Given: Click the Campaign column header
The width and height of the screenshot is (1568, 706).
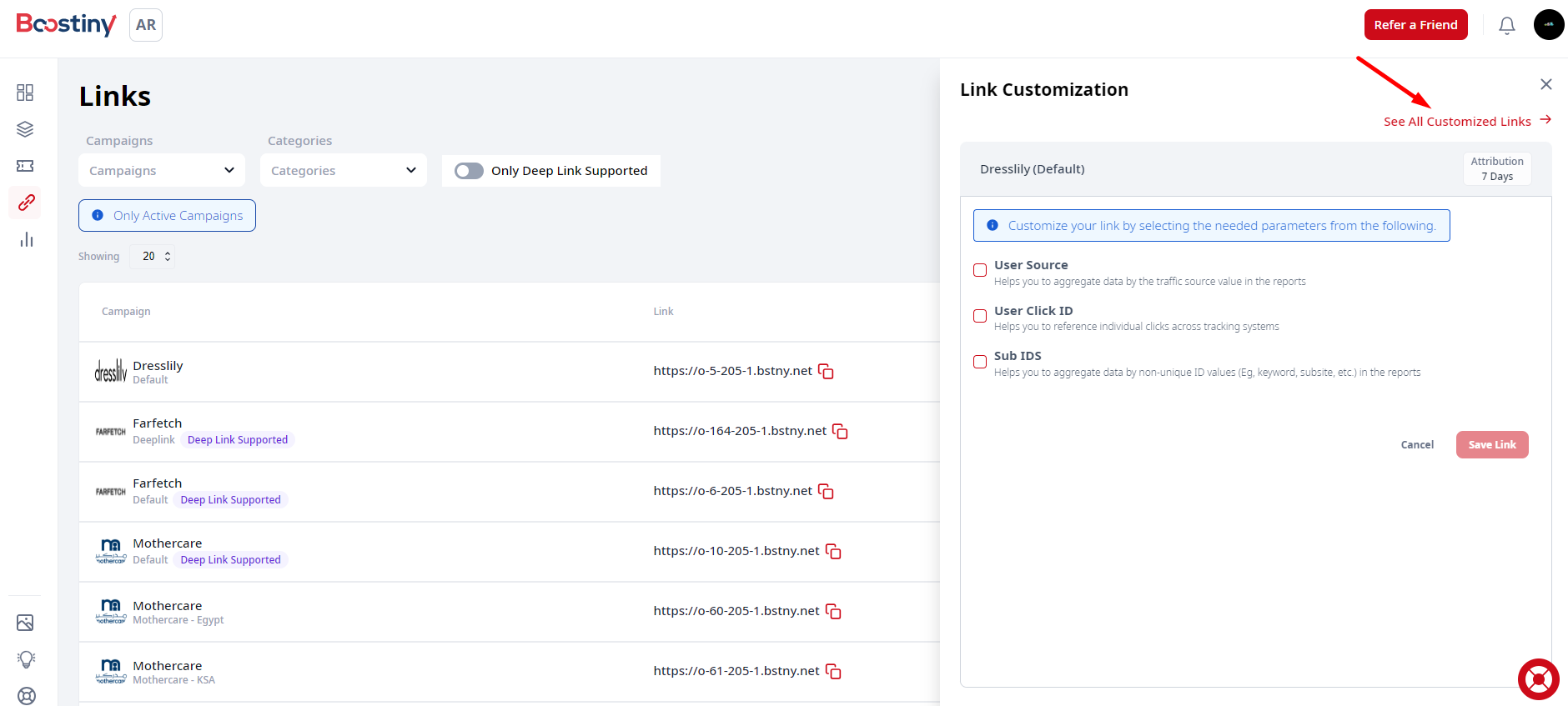Looking at the screenshot, I should 126,312.
